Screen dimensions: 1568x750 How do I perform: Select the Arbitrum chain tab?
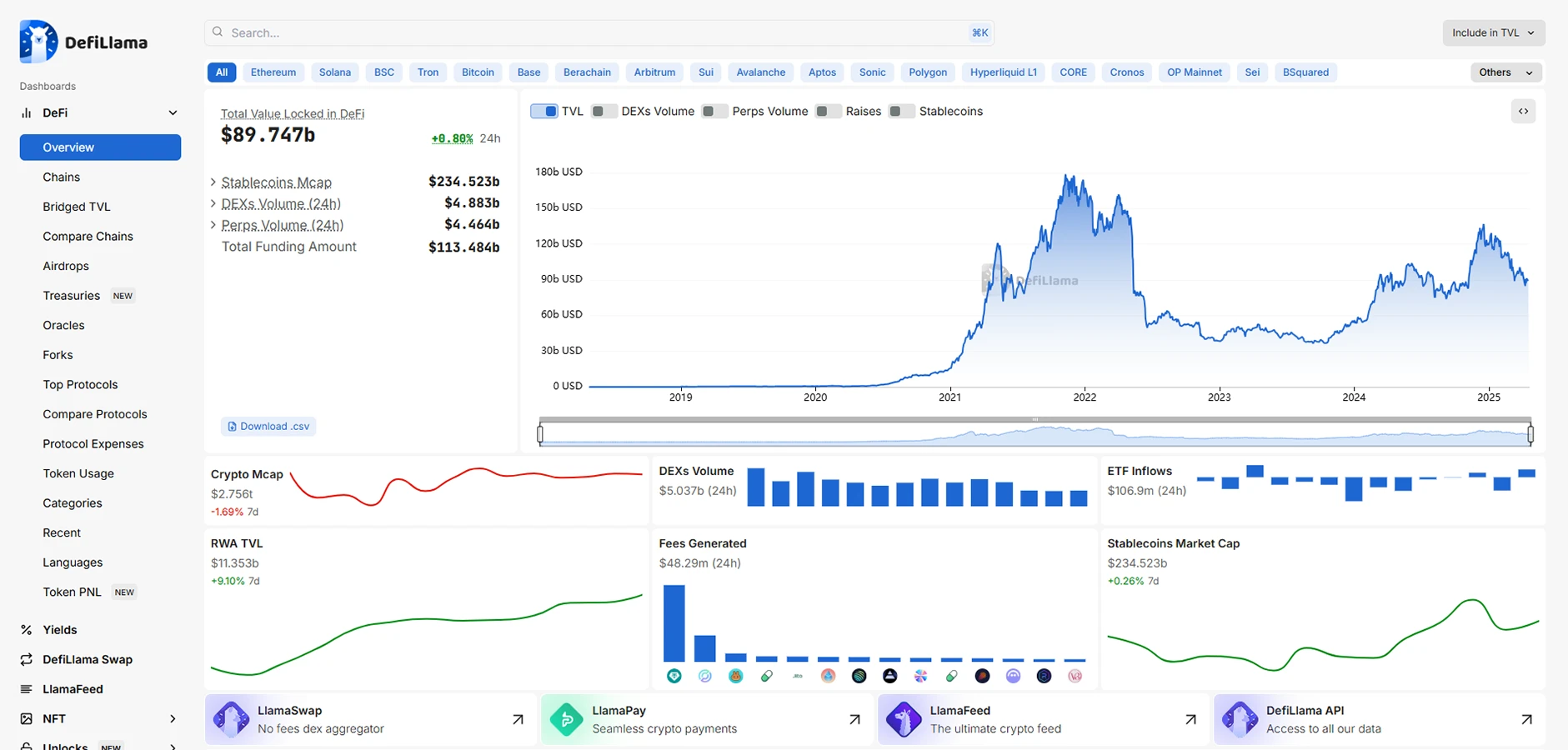654,72
